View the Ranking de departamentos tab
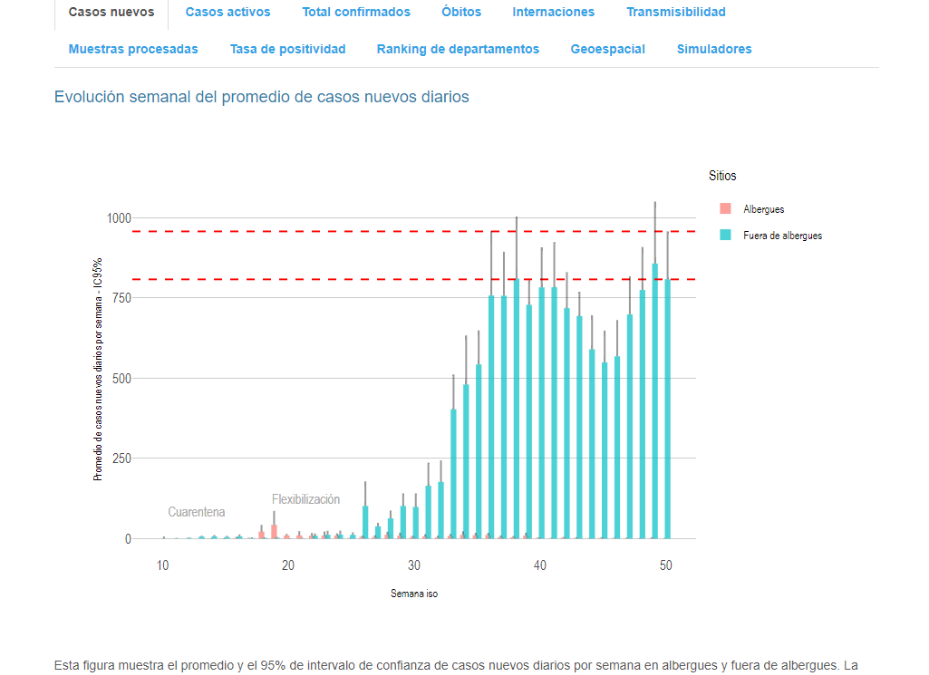The width and height of the screenshot is (929, 675). (457, 48)
